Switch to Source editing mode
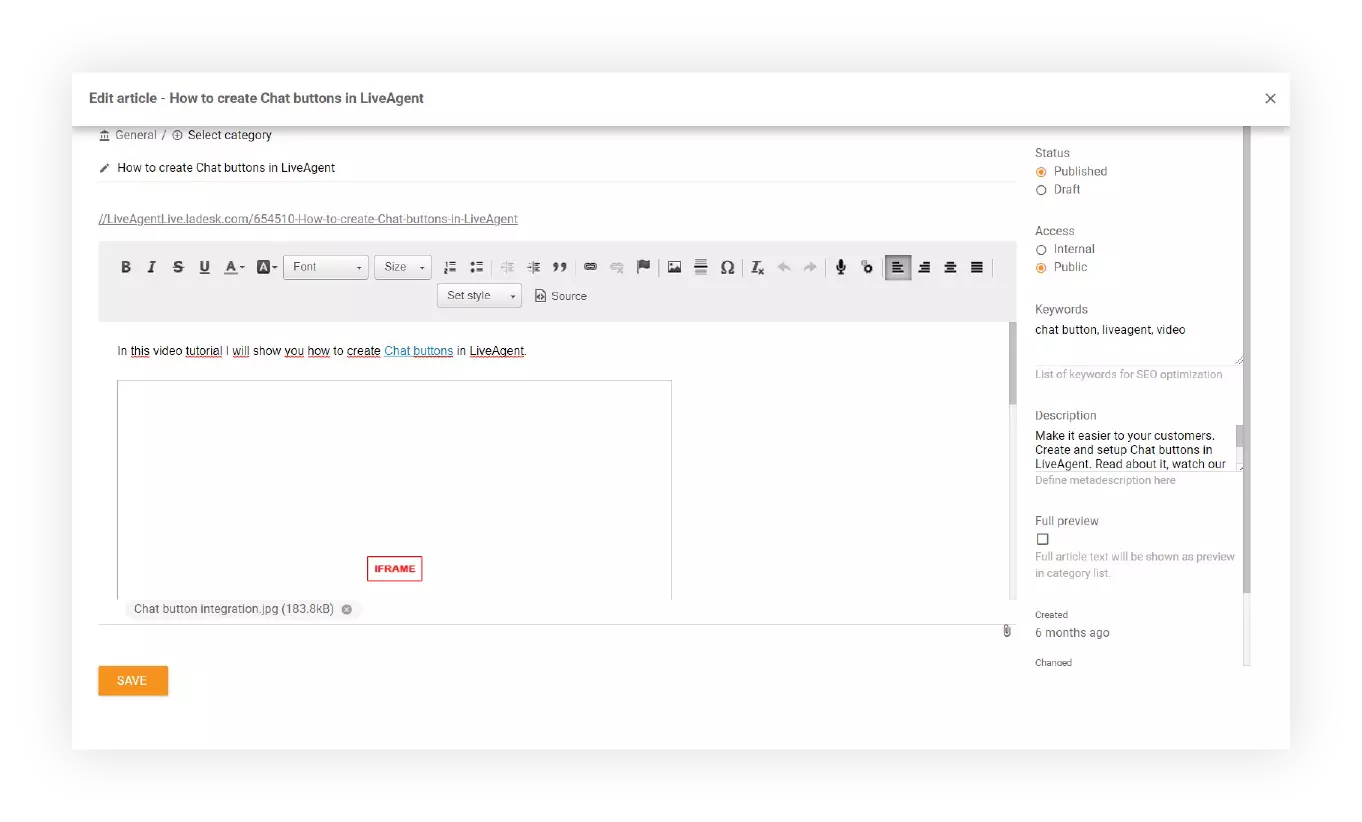This screenshot has height=822, width=1362. coord(559,295)
